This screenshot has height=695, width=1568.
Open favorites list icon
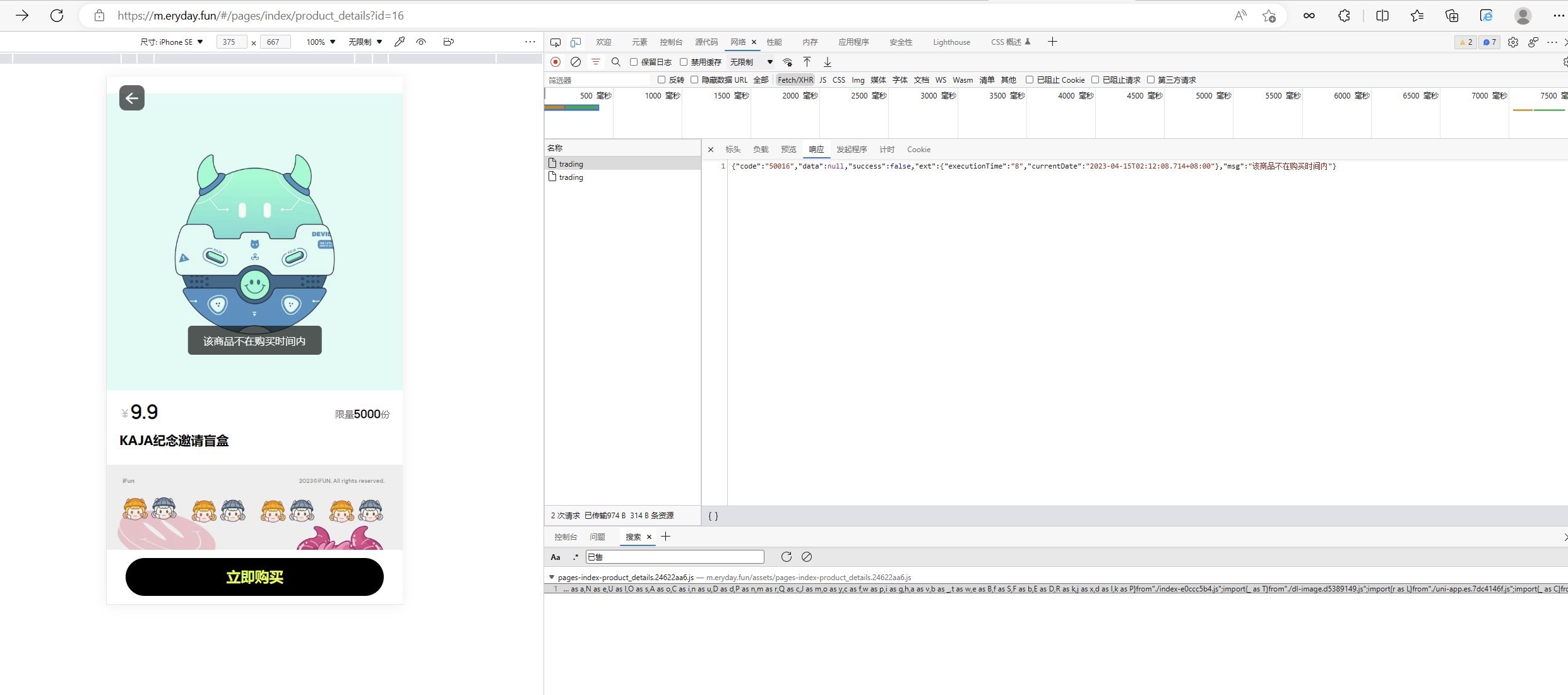point(1417,16)
